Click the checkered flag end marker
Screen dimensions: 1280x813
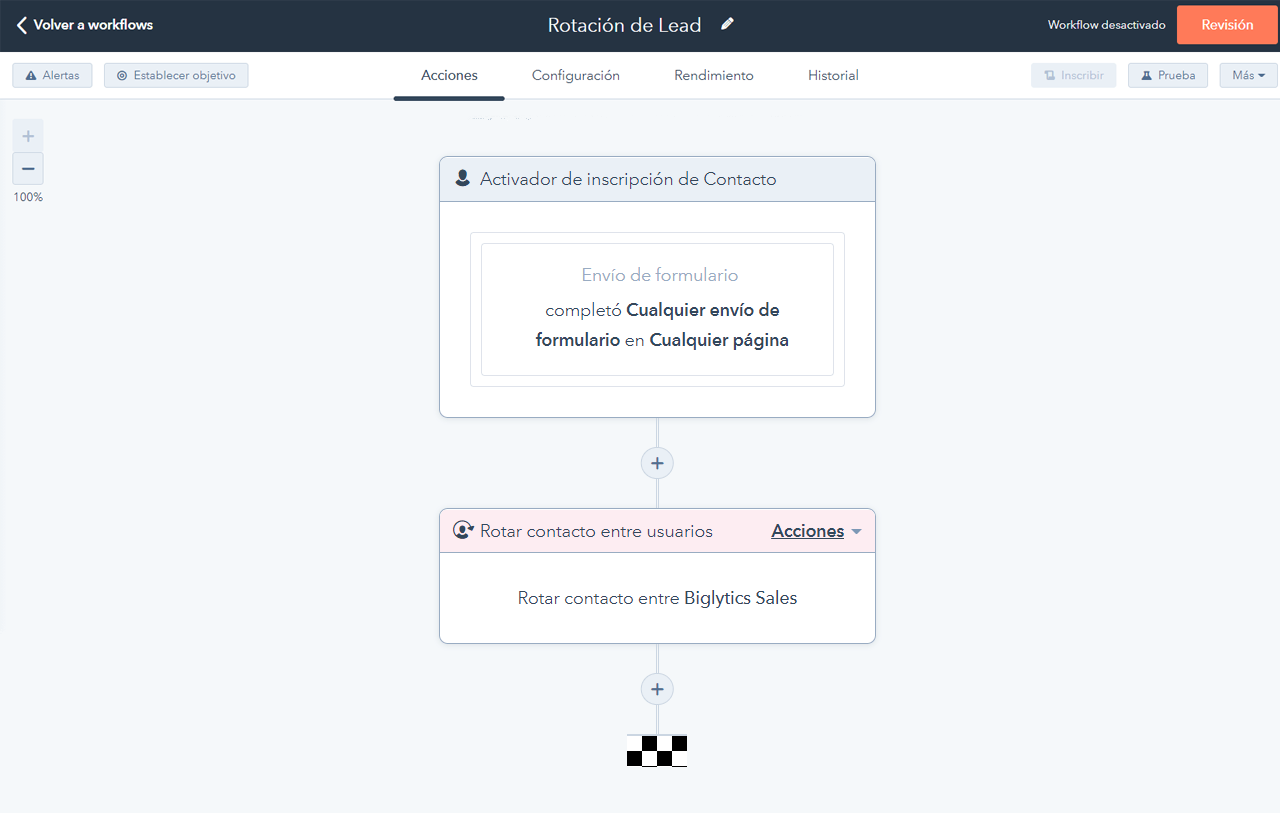pos(657,750)
